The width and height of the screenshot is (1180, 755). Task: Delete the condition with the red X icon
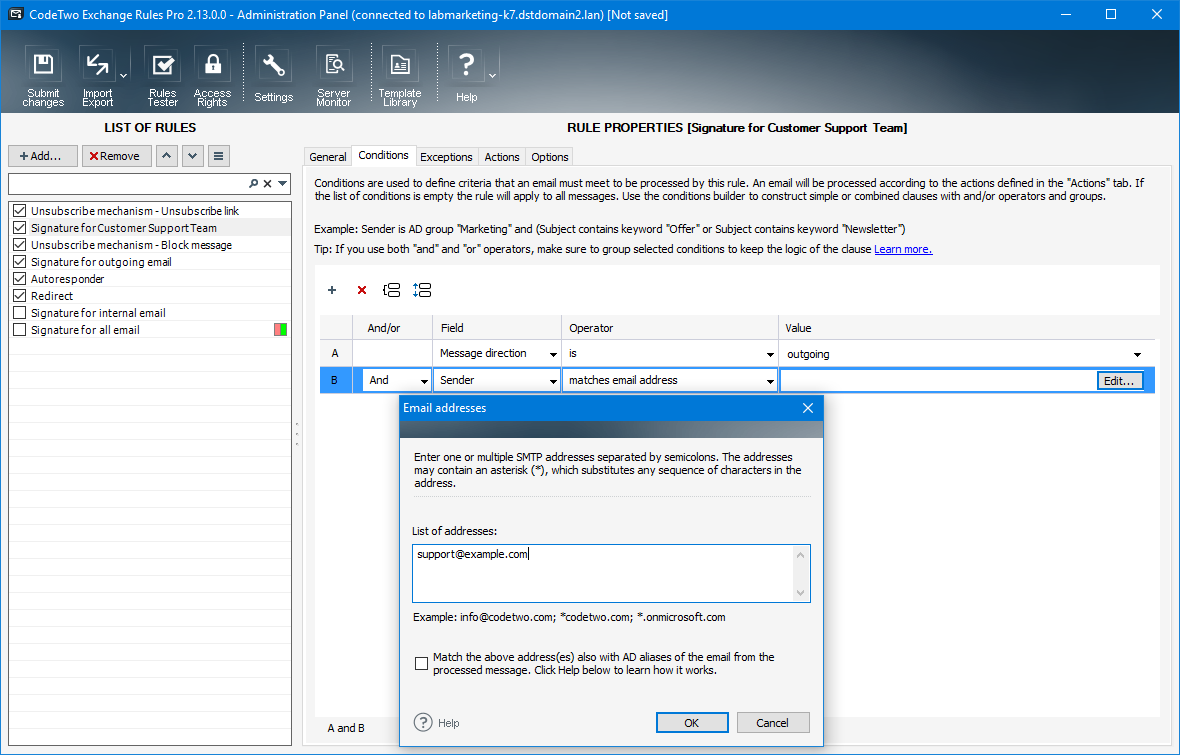362,290
